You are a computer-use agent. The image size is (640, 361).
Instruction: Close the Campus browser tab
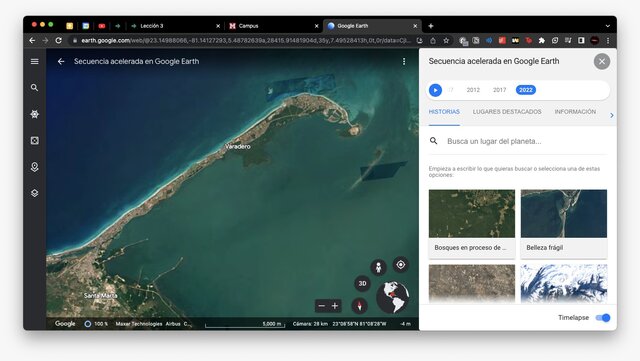point(316,26)
